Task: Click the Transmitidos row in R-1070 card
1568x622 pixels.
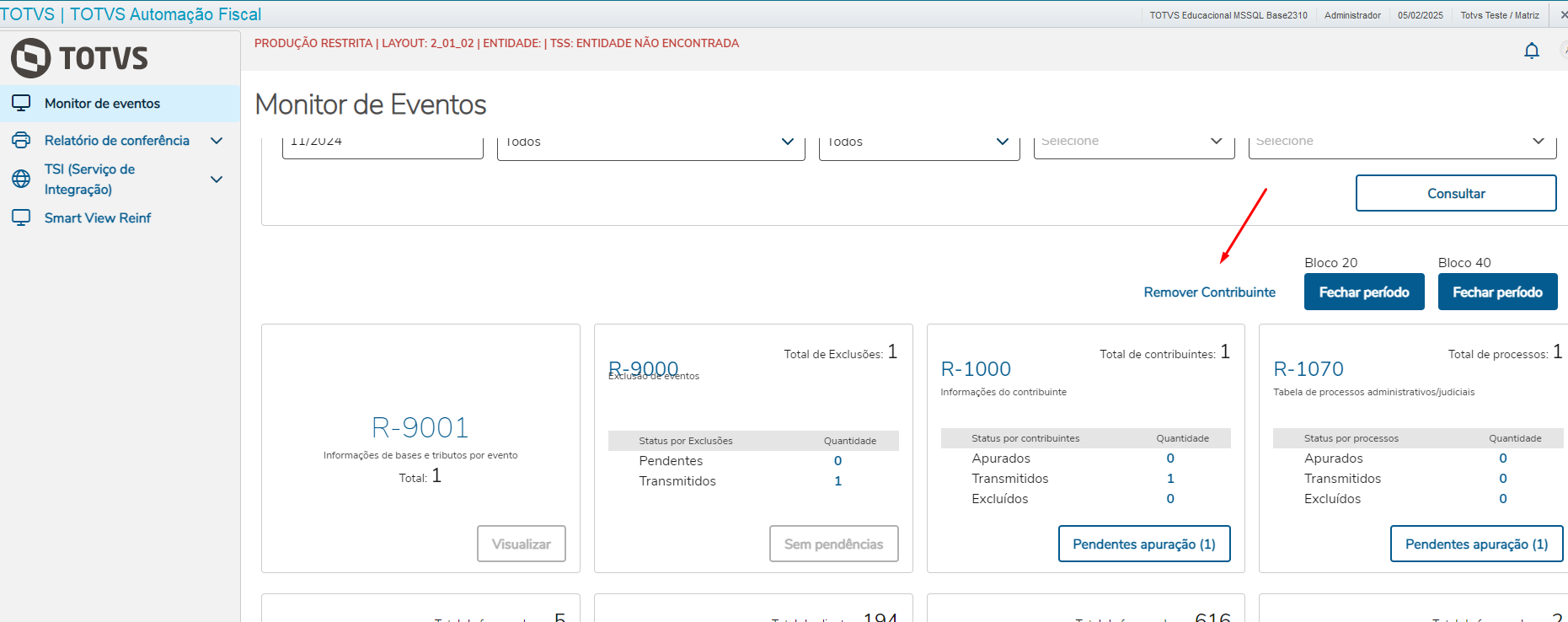Action: (x=1418, y=479)
